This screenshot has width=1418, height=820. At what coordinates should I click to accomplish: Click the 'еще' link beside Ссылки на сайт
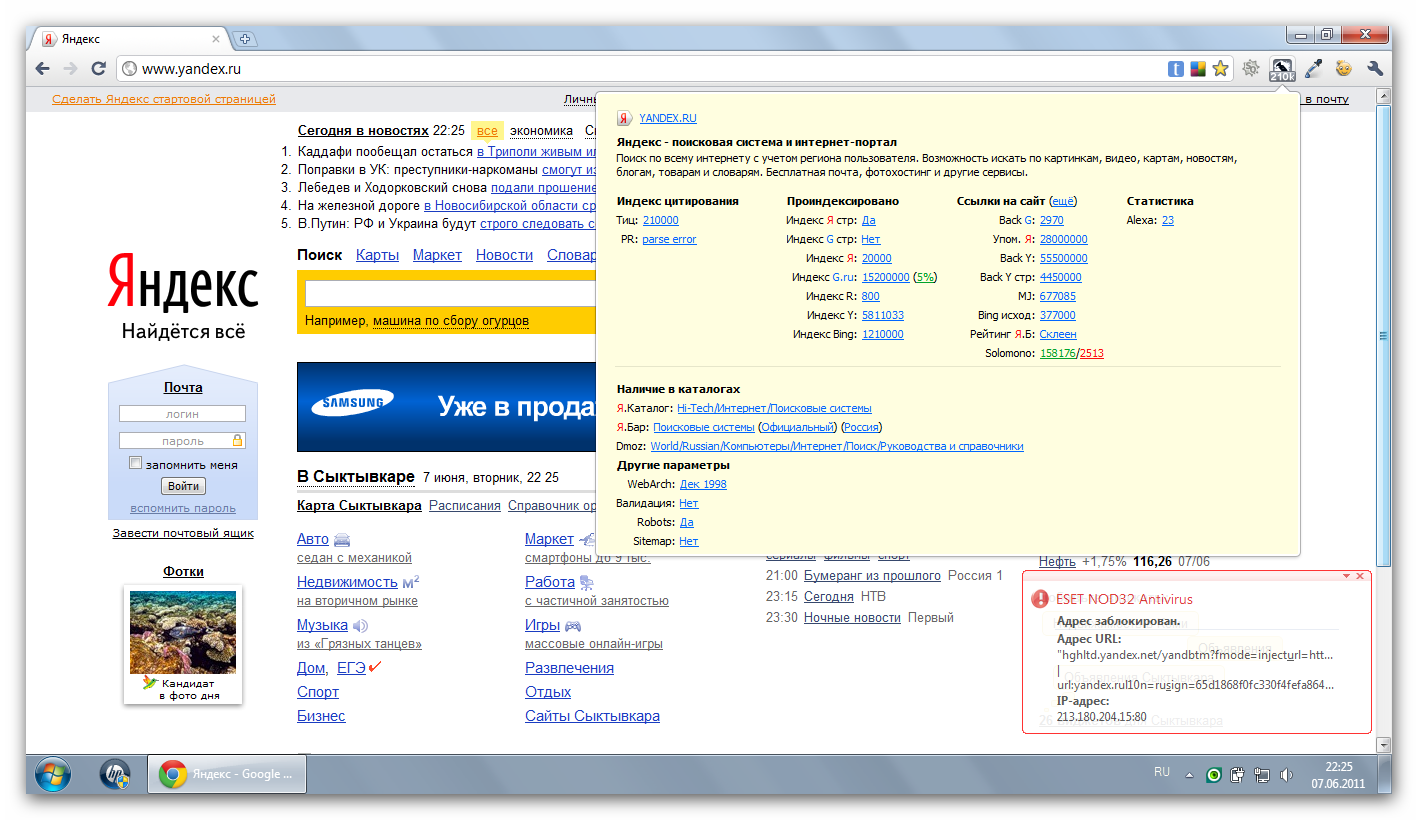coord(1063,201)
